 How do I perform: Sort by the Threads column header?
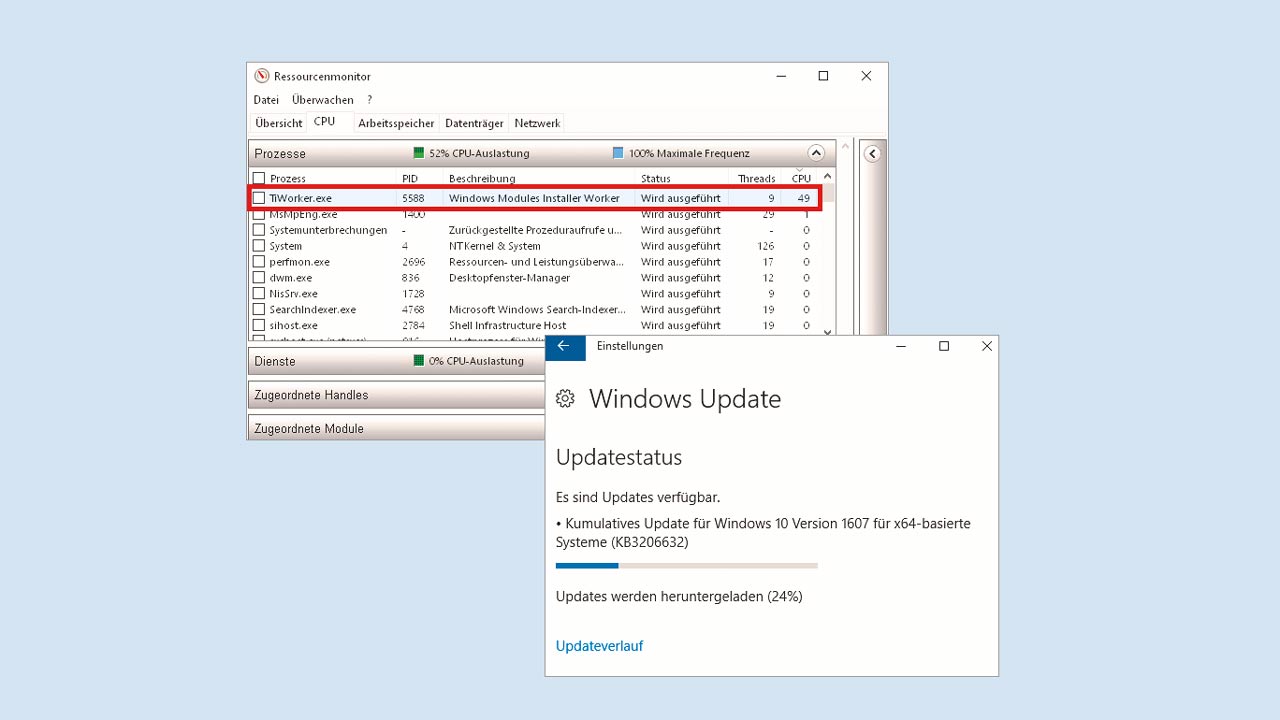click(756, 179)
